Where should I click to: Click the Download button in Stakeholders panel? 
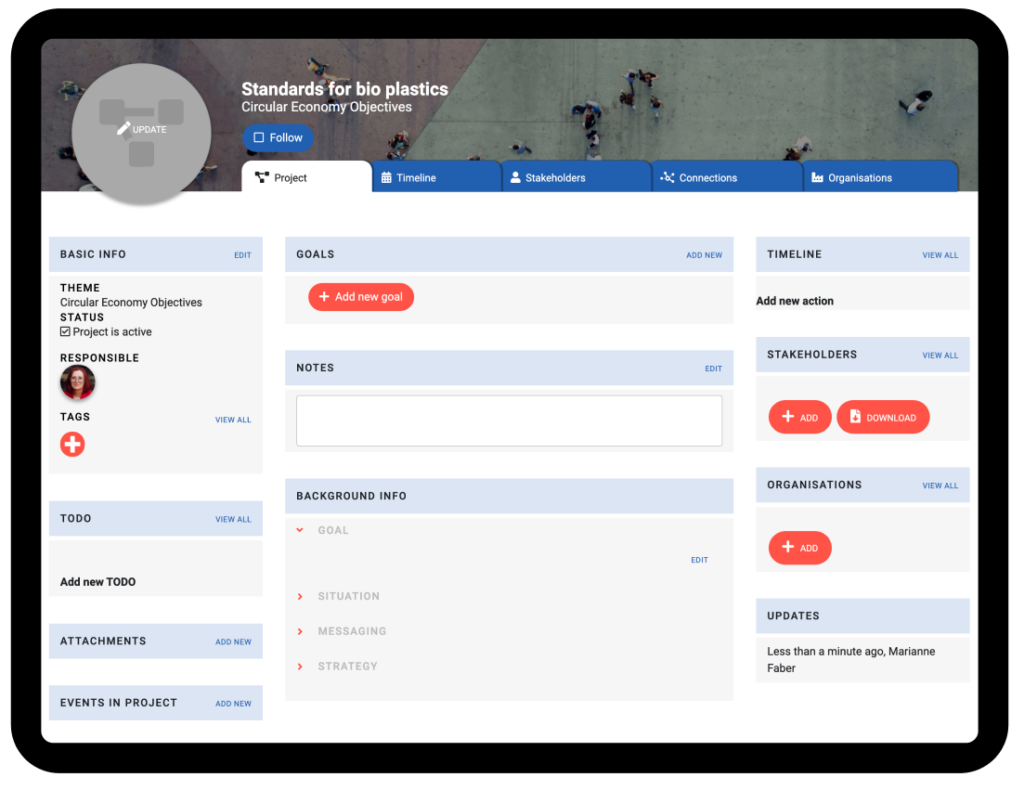[883, 417]
